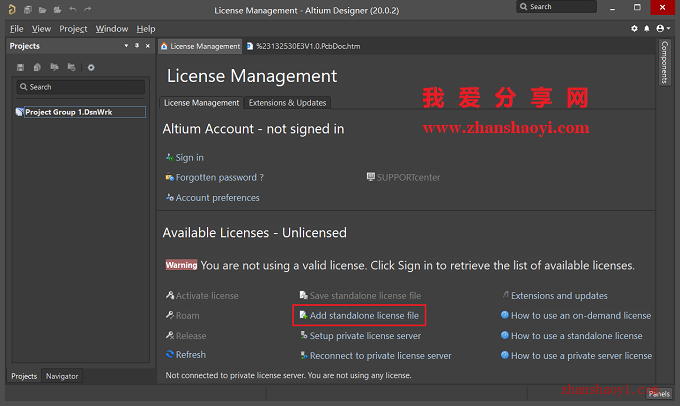The width and height of the screenshot is (680, 406).
Task: Close the Projects panel
Action: [148, 46]
